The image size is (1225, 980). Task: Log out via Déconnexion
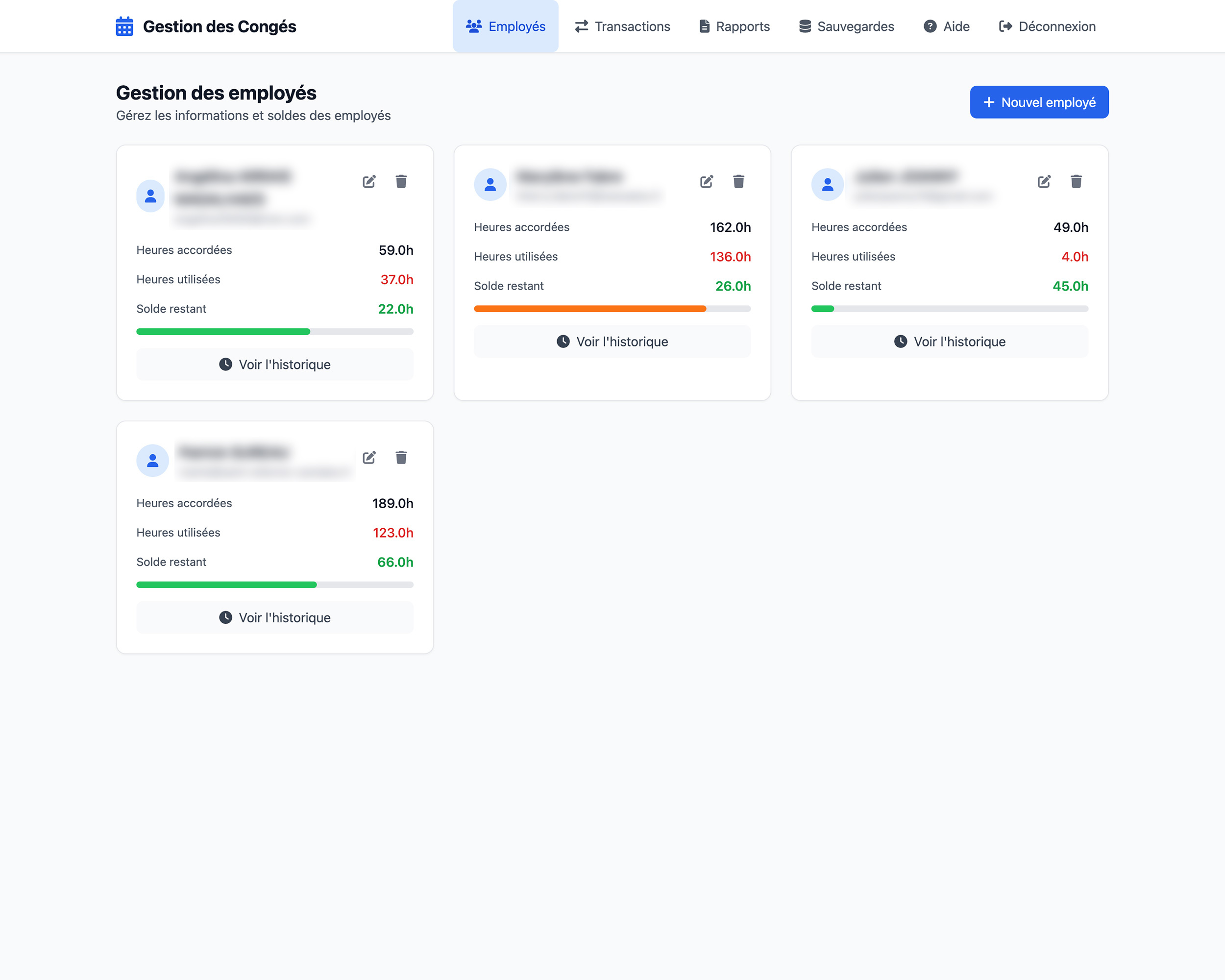(x=1047, y=26)
